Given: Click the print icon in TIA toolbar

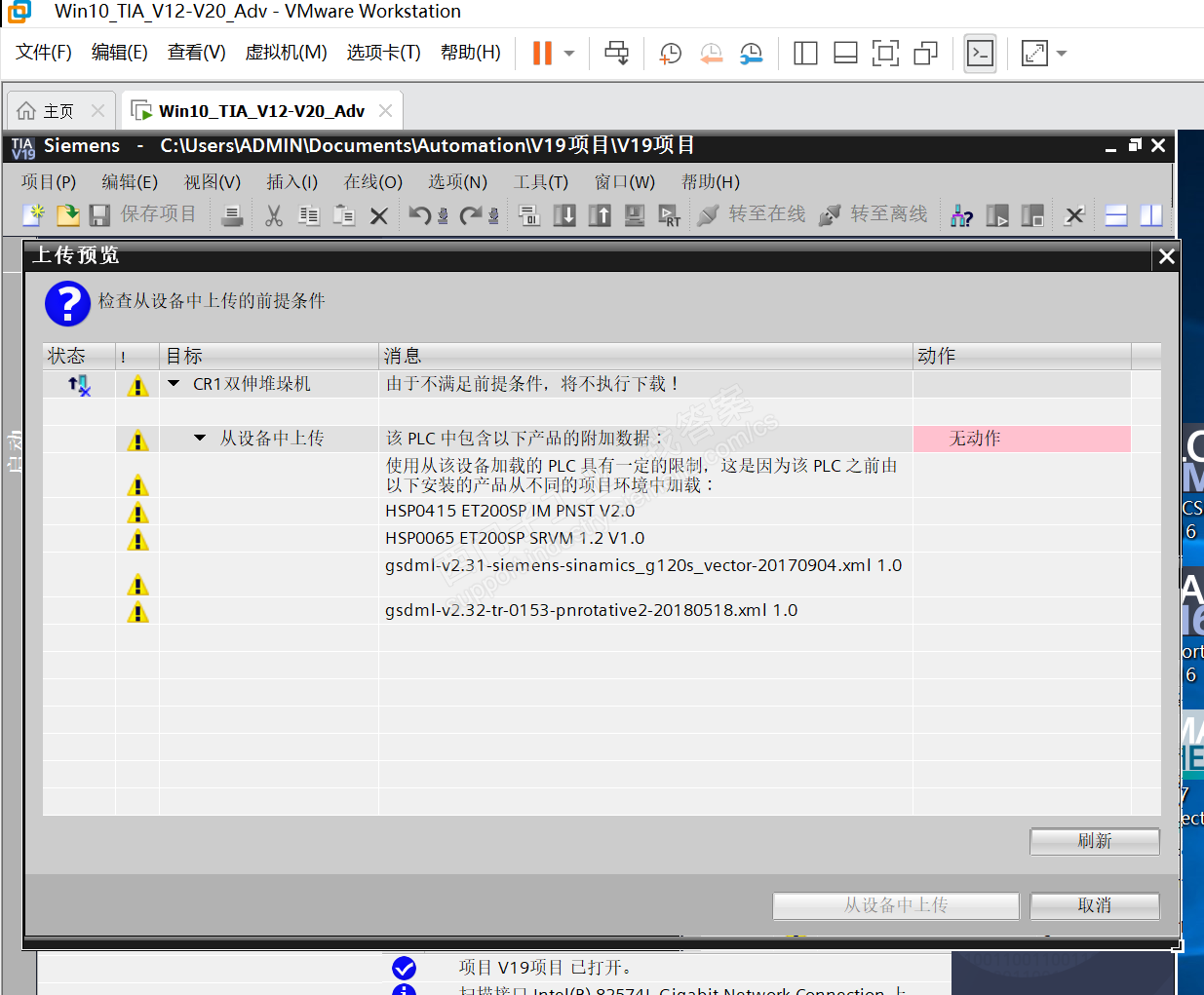Looking at the screenshot, I should (x=232, y=215).
